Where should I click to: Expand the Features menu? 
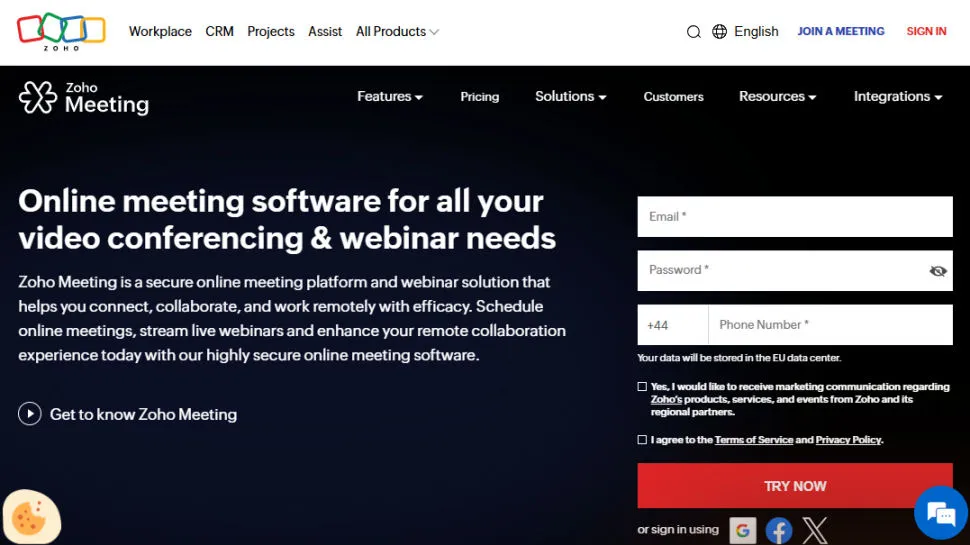click(x=389, y=97)
